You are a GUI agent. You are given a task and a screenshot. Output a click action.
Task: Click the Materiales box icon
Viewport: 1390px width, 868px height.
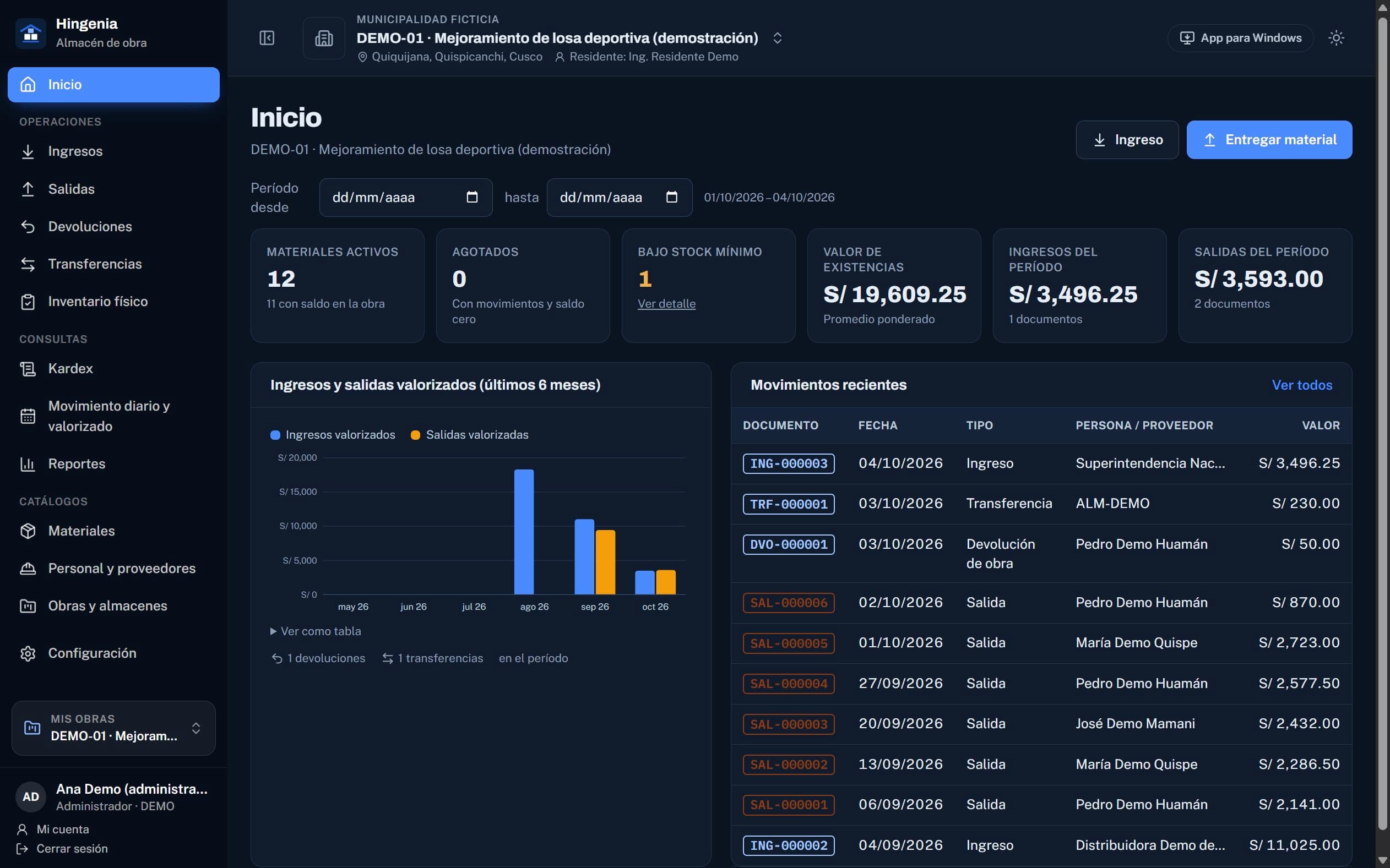click(28, 531)
